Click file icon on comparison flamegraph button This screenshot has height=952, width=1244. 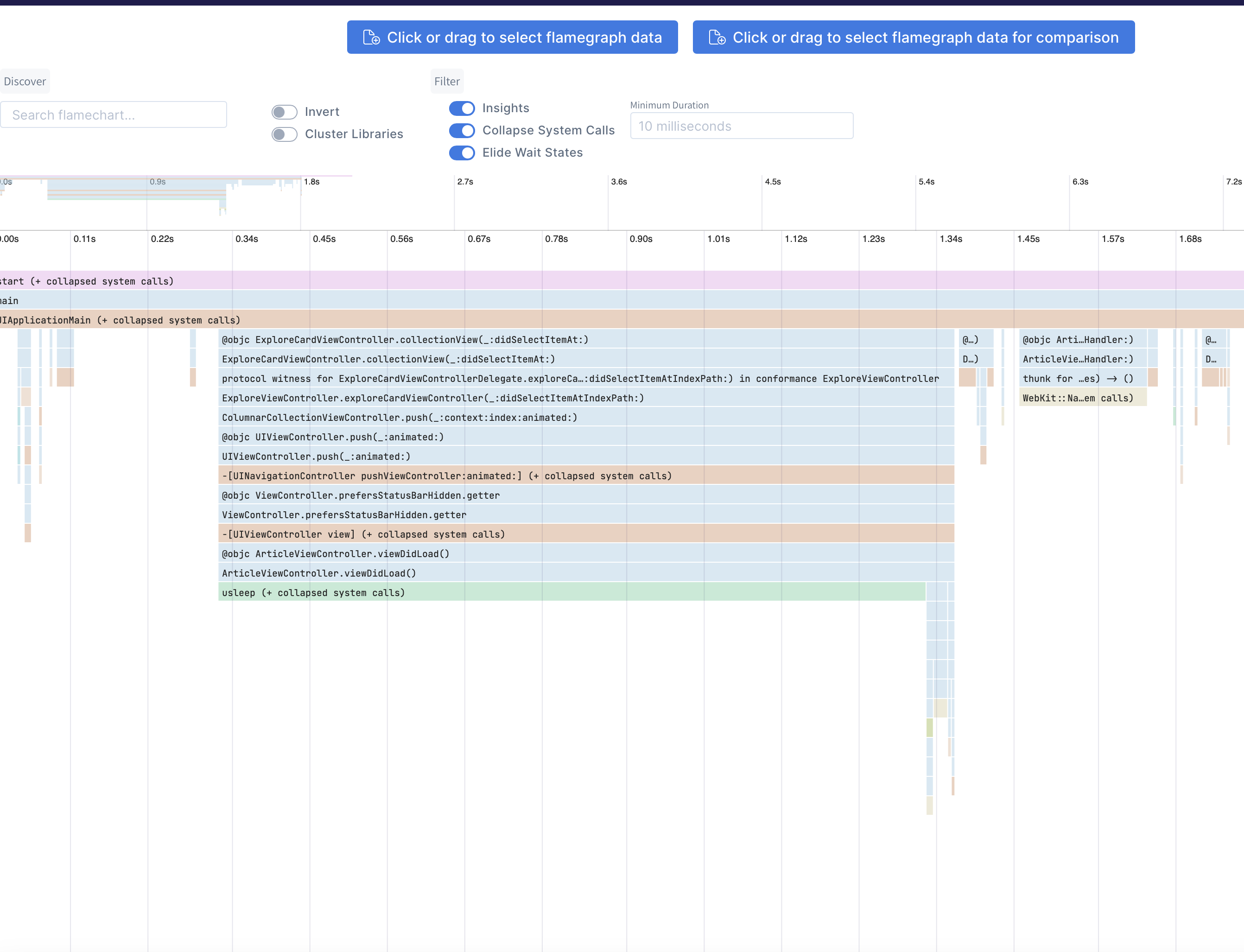717,38
